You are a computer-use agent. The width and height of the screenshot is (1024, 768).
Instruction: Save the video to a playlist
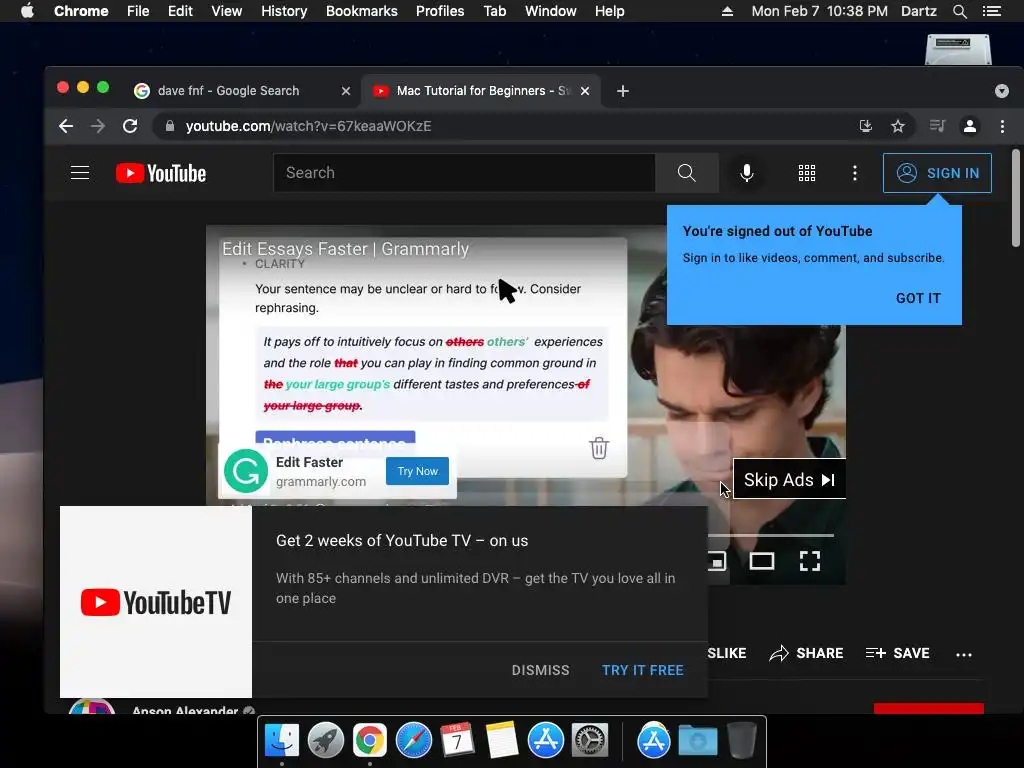[898, 653]
